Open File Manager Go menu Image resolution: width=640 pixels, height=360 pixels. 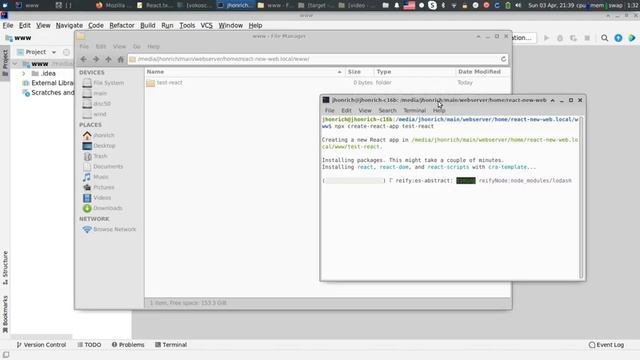pos(136,47)
